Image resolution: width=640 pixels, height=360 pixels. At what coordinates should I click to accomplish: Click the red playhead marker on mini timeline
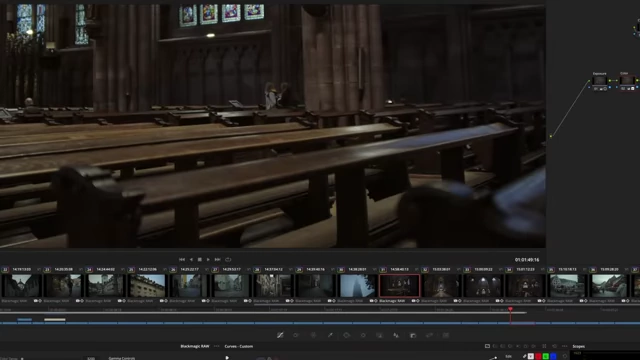tap(510, 310)
